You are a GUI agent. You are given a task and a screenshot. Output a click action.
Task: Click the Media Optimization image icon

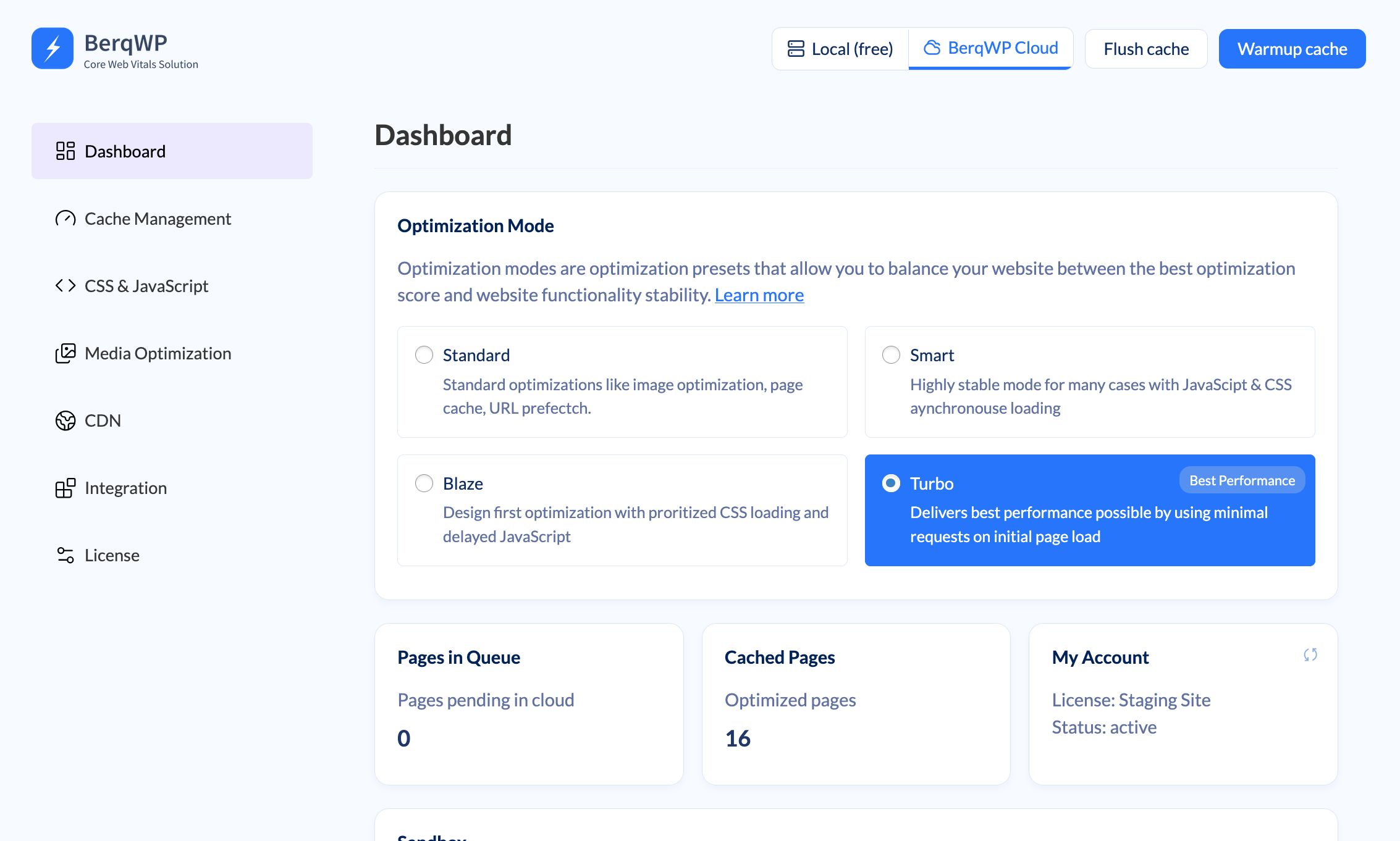click(65, 353)
